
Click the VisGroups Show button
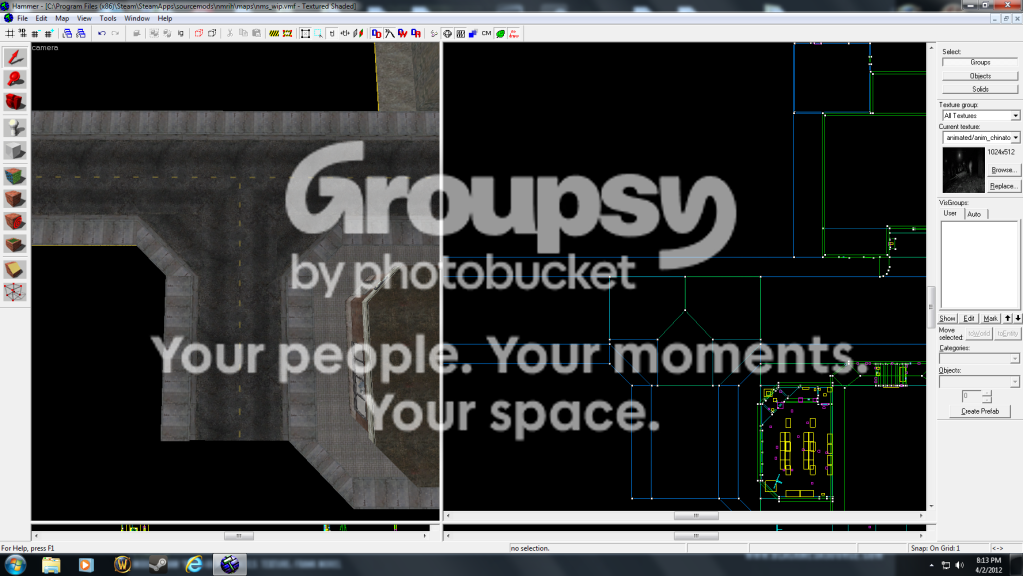(x=947, y=318)
